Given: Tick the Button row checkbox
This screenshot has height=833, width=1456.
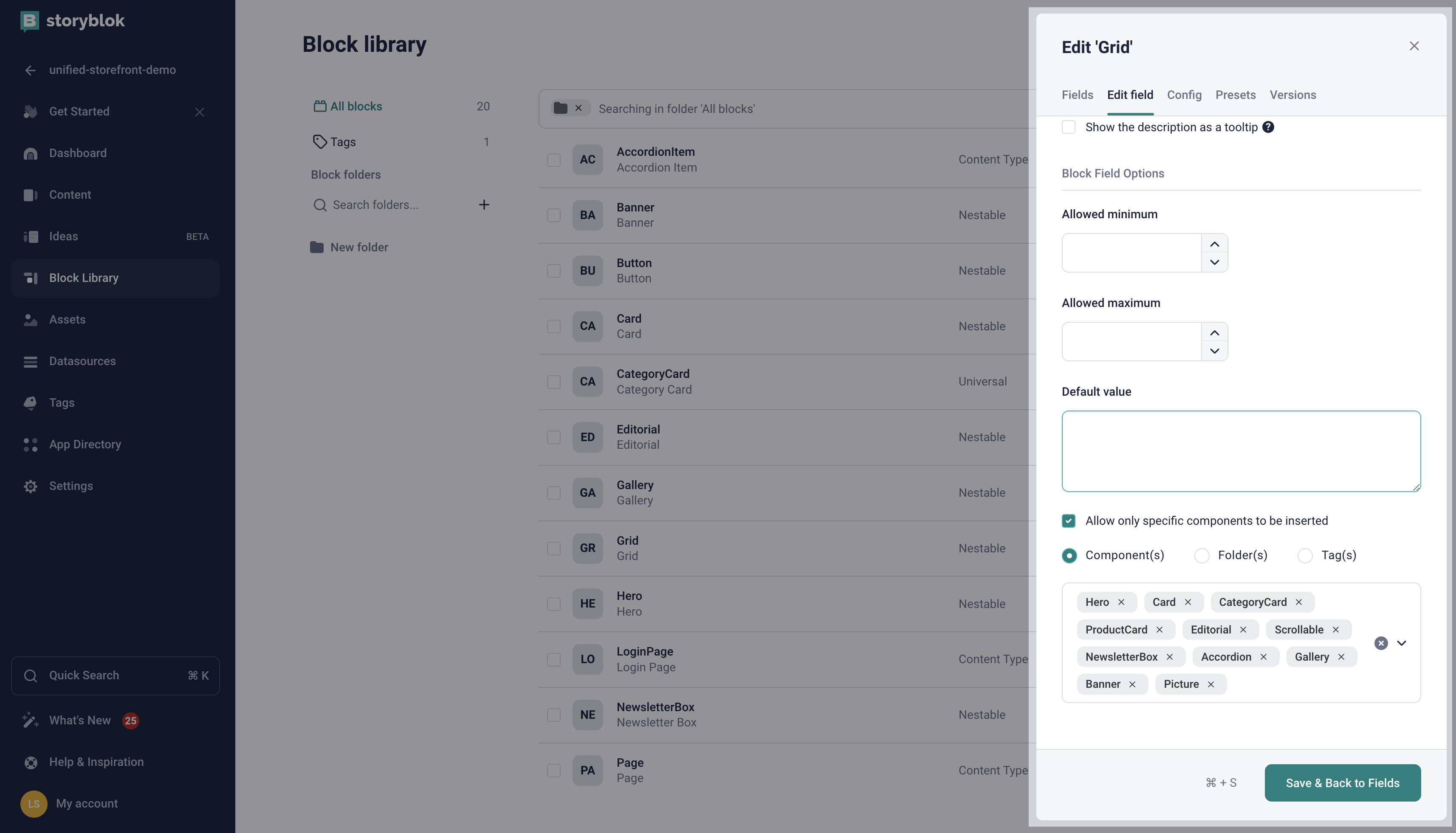Looking at the screenshot, I should [553, 270].
